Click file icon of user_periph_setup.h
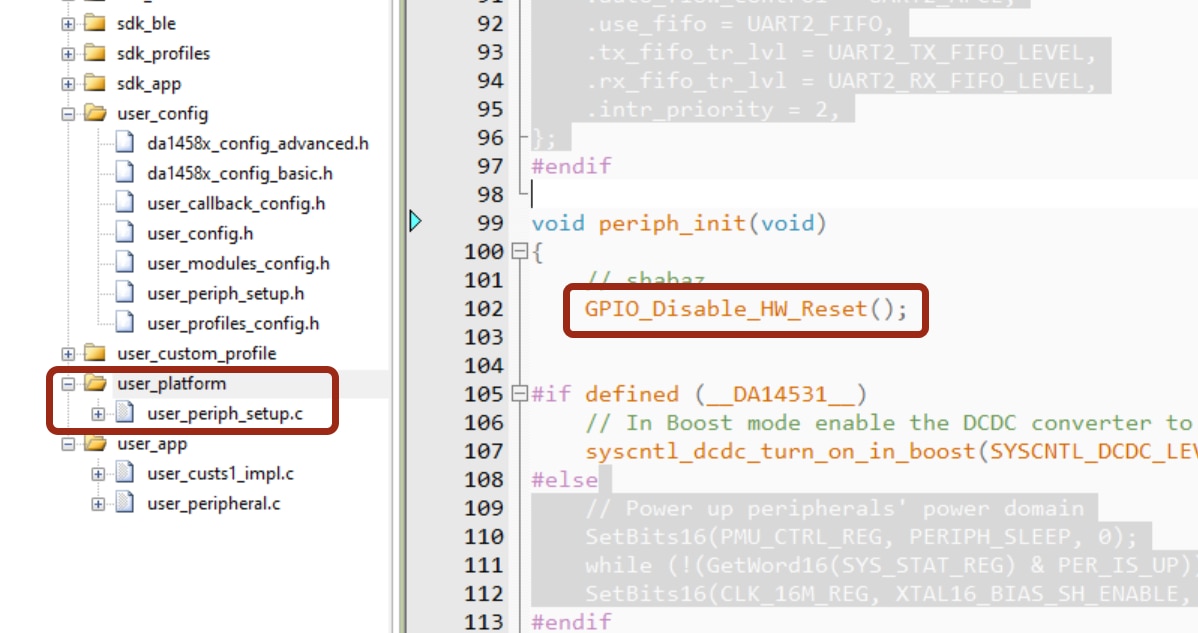 pyautogui.click(x=125, y=292)
